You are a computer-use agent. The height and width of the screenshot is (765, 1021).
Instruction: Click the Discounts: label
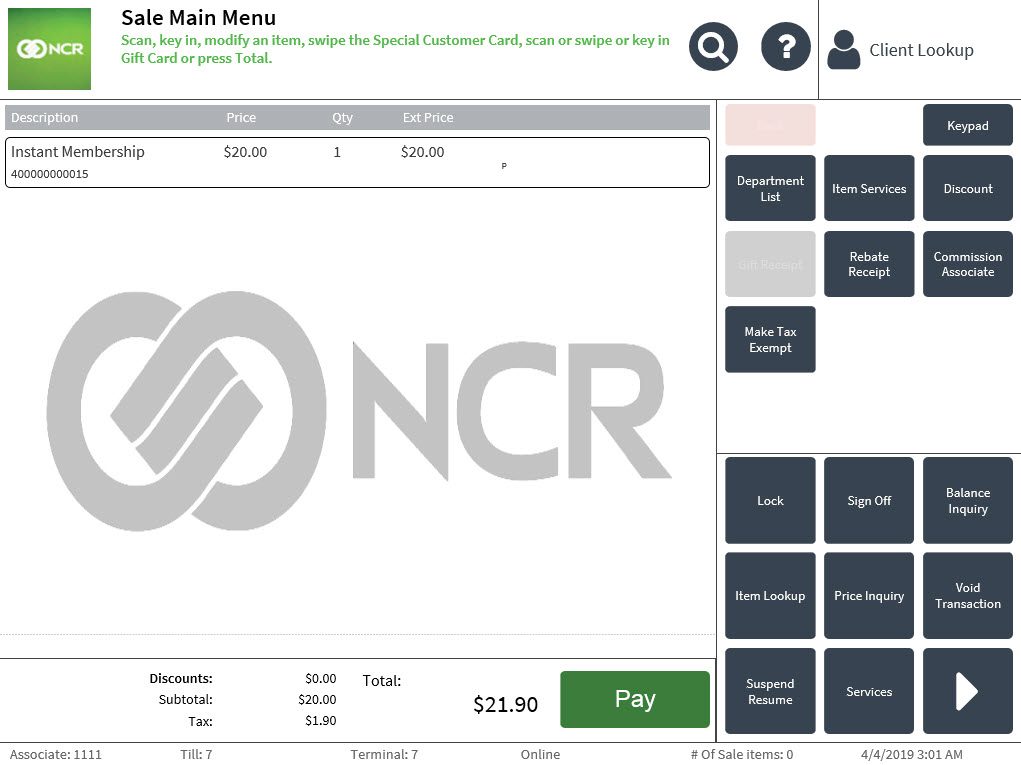(x=181, y=678)
